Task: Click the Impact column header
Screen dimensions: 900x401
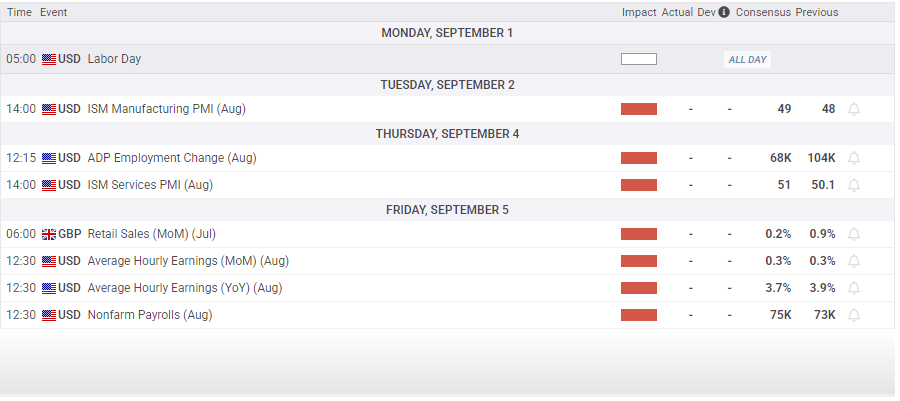Action: [639, 12]
